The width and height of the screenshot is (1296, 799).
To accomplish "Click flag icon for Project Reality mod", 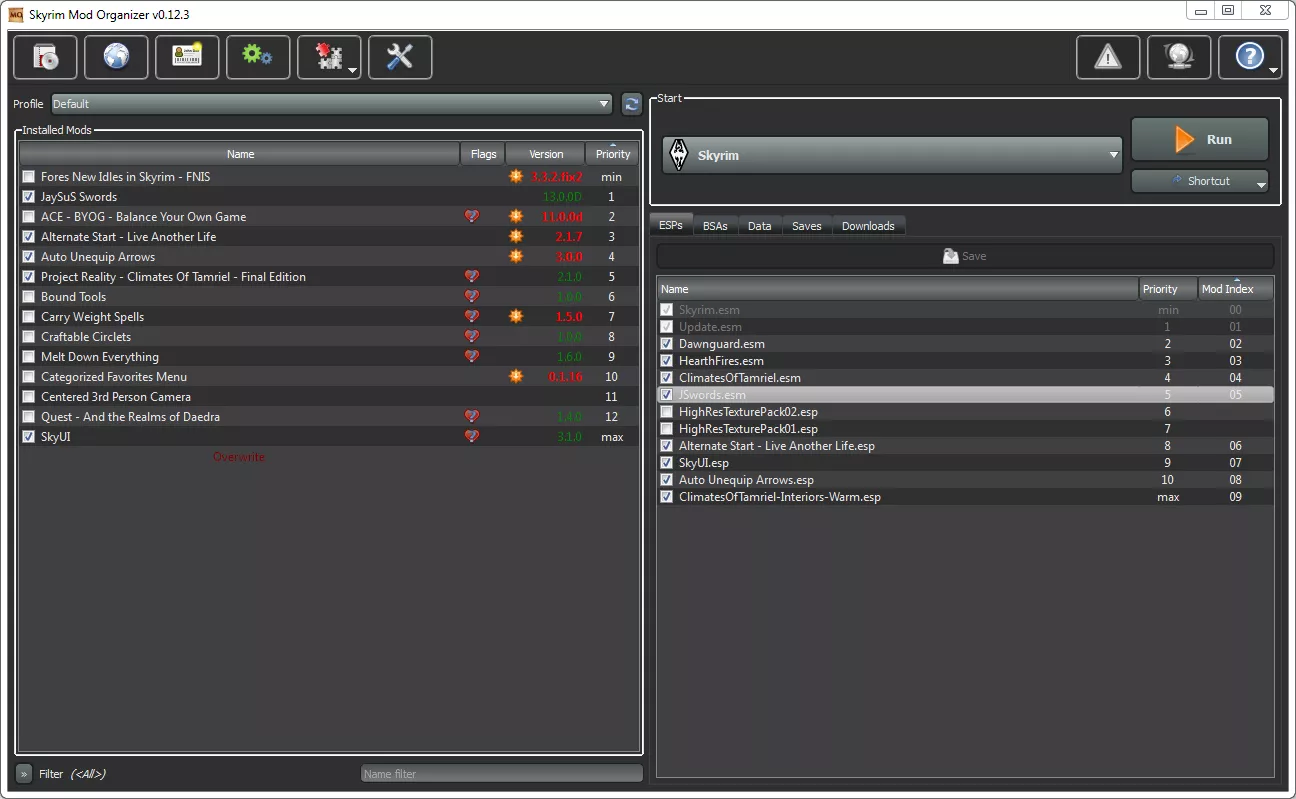I will pos(472,276).
